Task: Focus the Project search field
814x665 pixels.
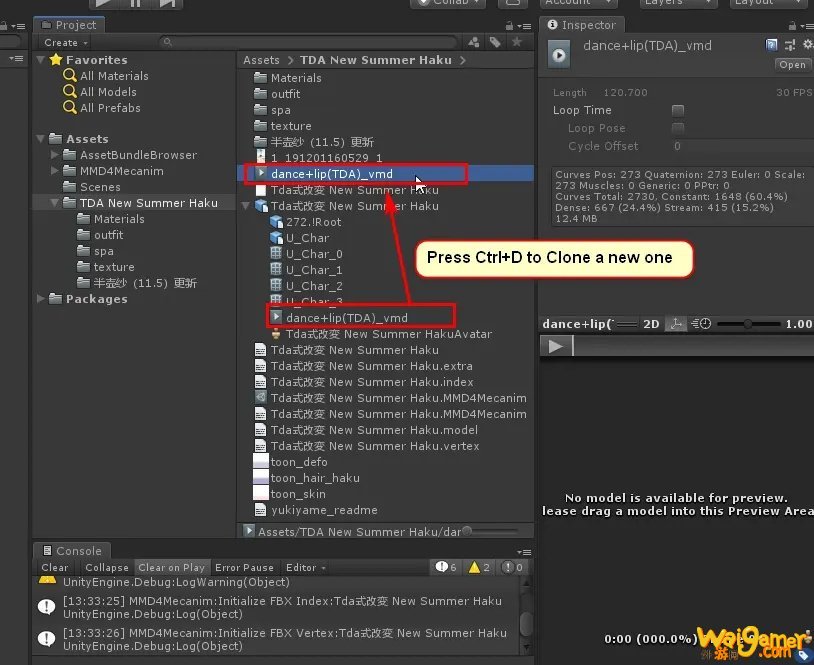Action: point(307,42)
